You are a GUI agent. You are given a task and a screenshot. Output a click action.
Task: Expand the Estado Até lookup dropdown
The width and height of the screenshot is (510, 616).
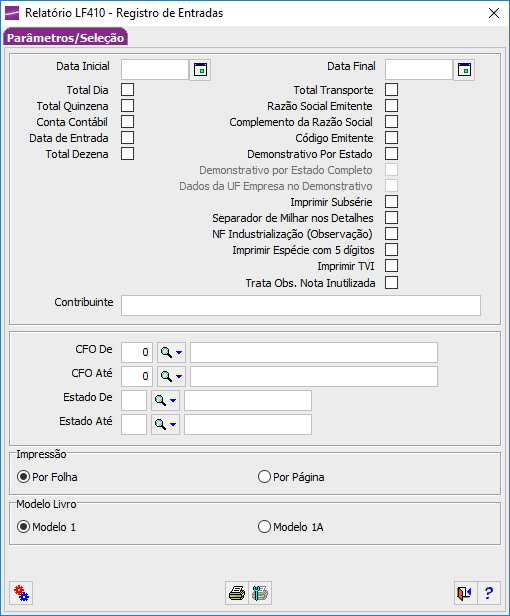173,425
